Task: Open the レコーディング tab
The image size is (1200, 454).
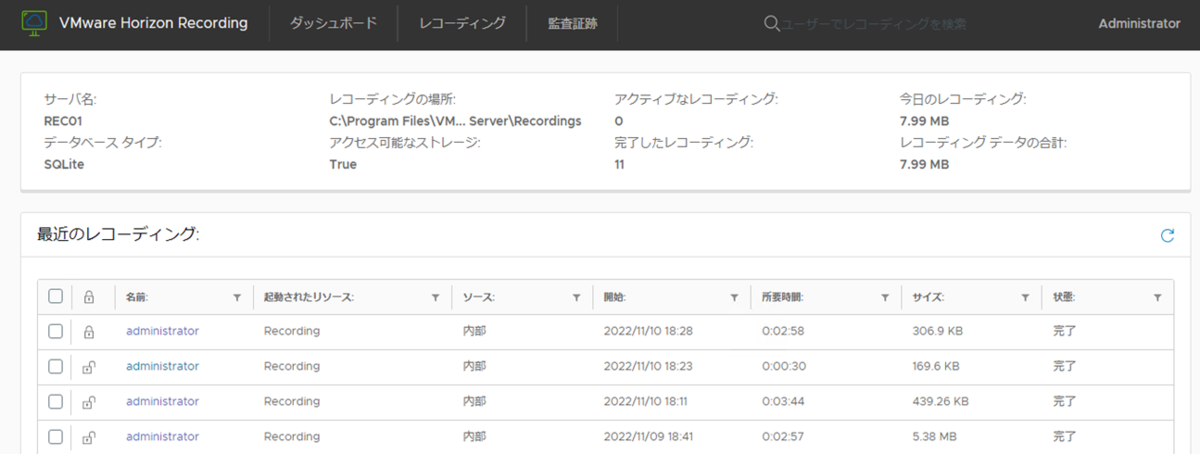Action: (462, 23)
